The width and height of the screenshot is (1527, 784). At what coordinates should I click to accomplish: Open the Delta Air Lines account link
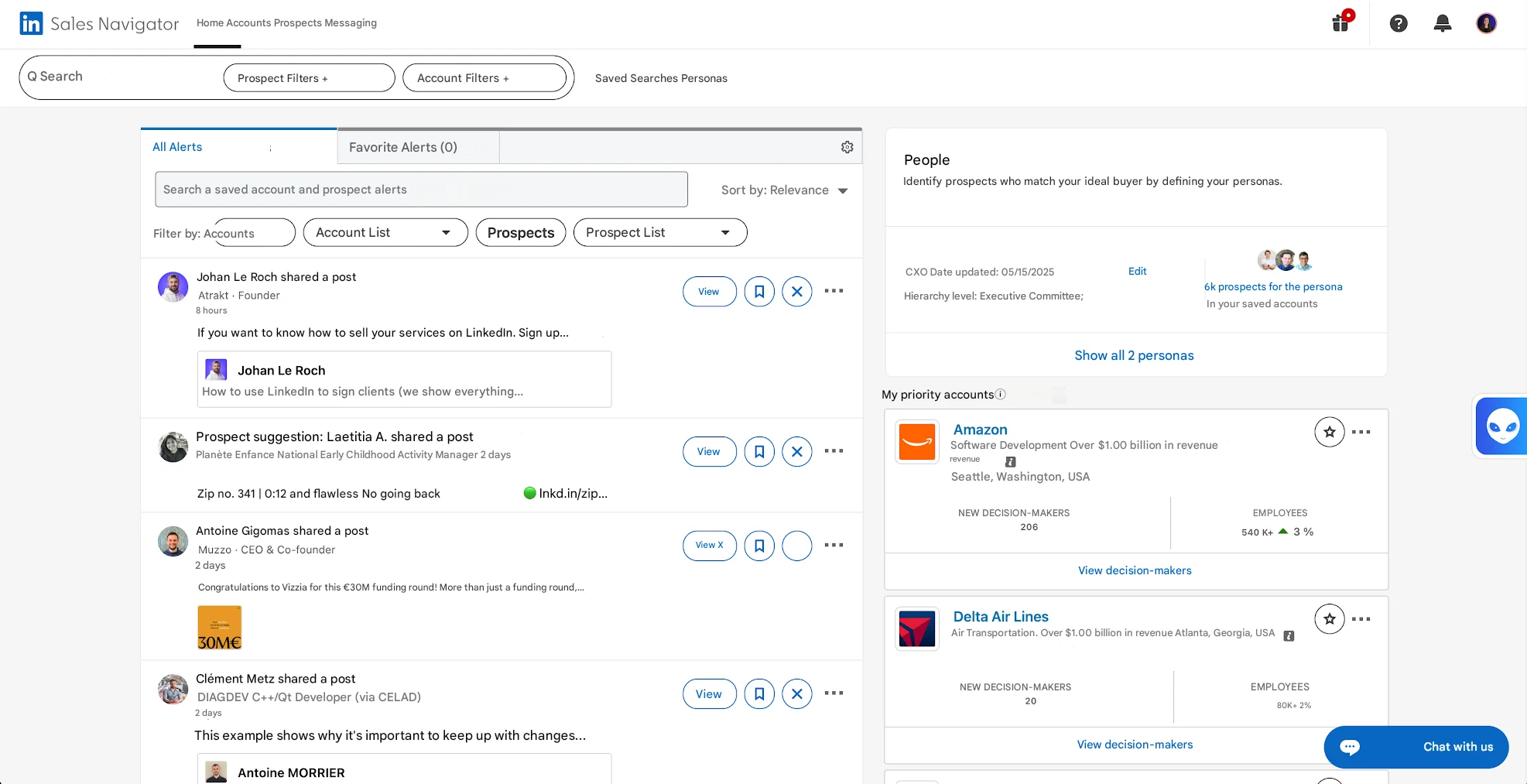point(1001,617)
